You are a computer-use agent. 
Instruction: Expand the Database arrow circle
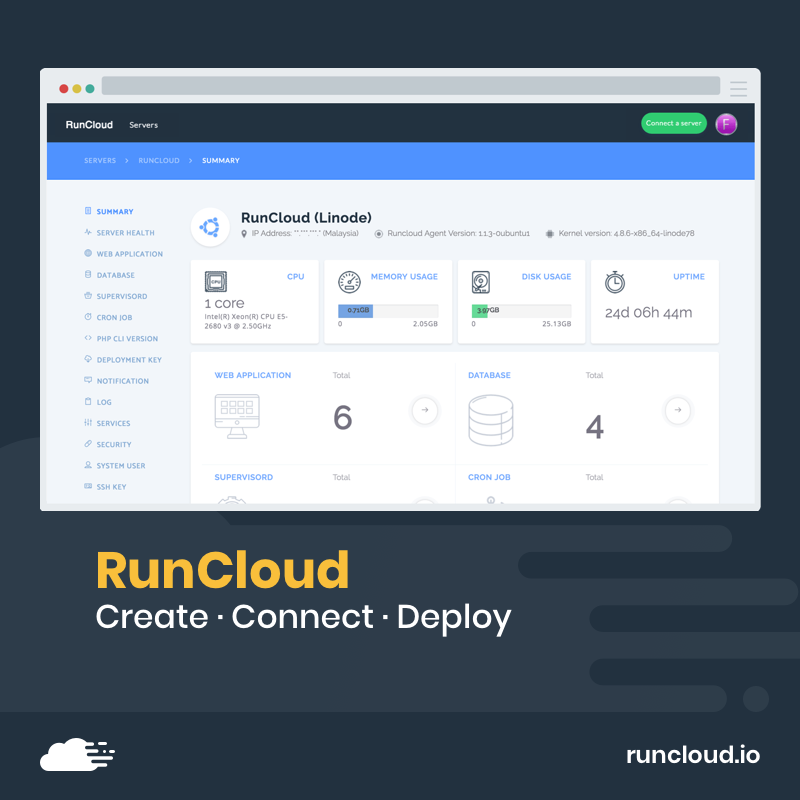pos(677,410)
